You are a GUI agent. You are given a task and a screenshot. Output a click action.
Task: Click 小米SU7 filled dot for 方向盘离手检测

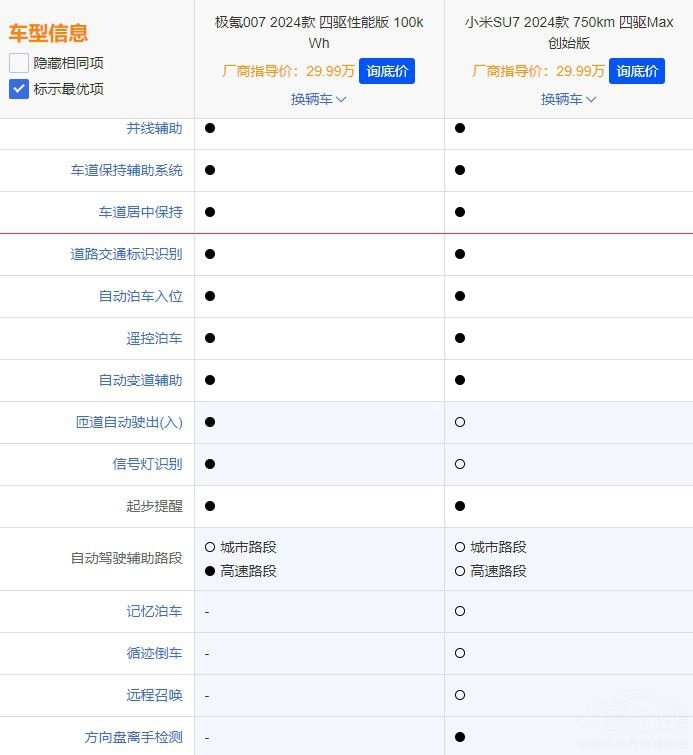(x=460, y=737)
